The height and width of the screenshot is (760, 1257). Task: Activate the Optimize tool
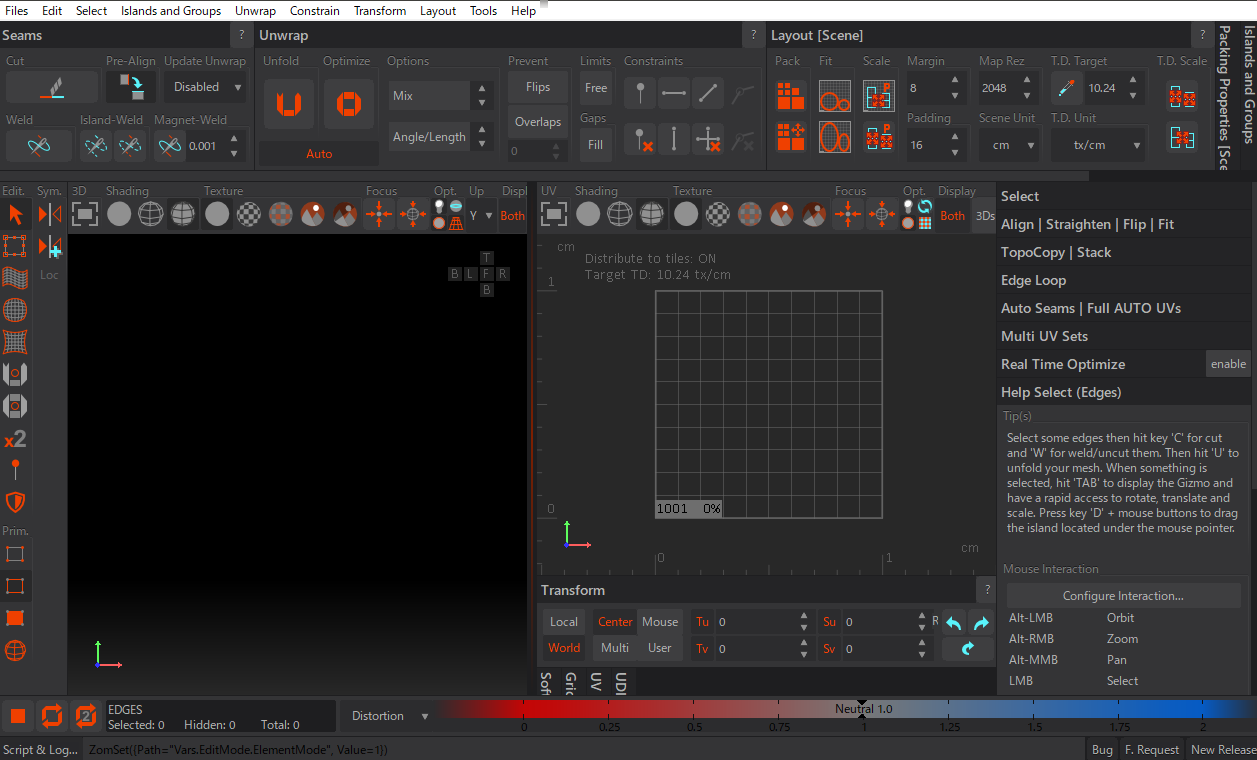click(348, 103)
